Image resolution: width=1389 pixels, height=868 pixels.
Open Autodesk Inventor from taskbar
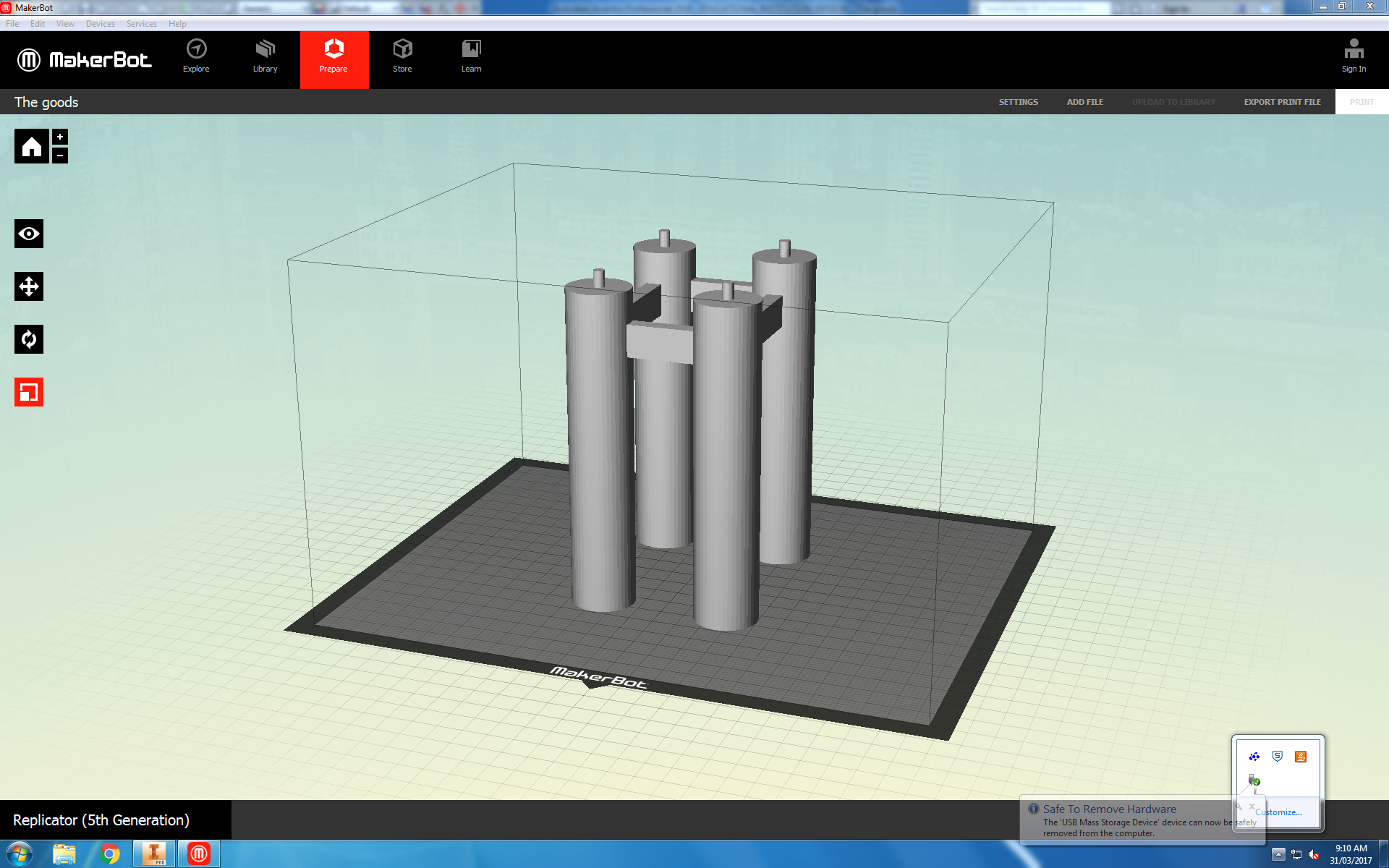point(154,854)
